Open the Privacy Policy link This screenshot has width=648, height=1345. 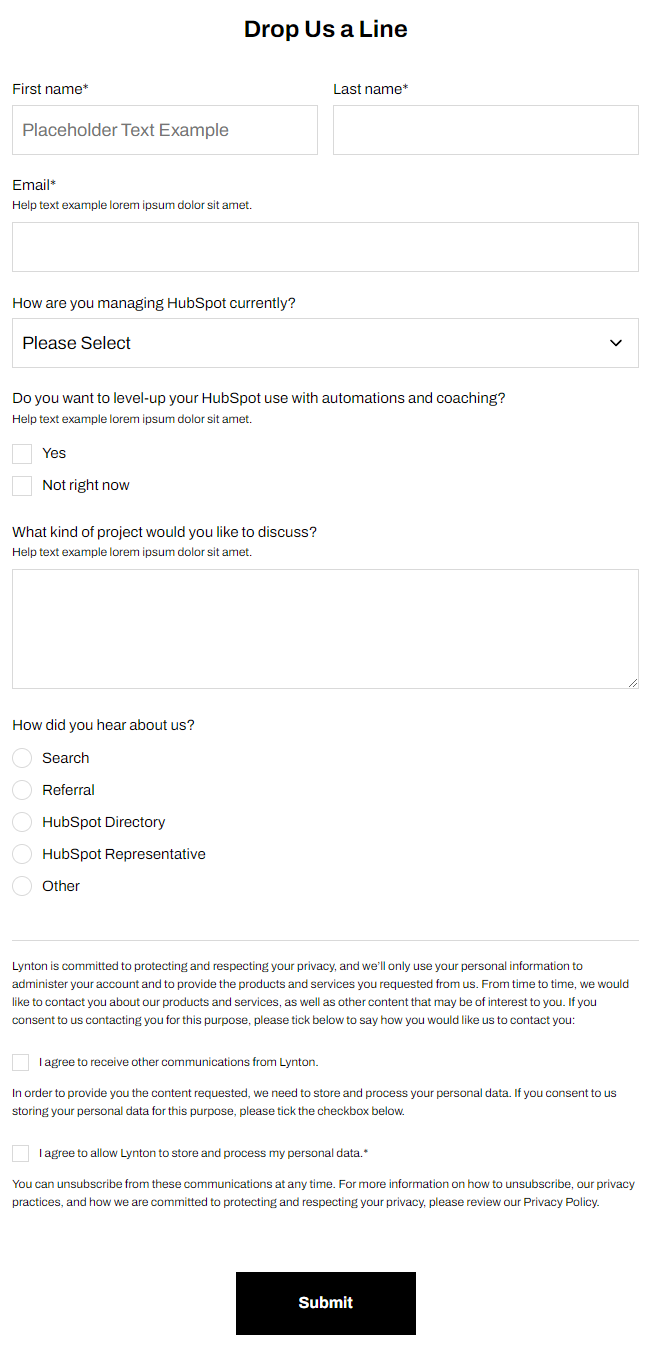pos(561,1202)
